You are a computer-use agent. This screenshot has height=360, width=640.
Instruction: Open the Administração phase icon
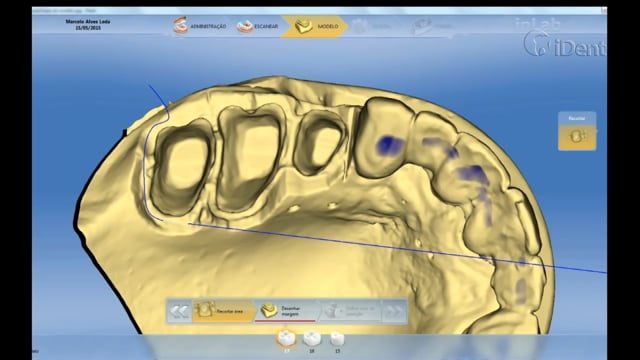click(180, 25)
